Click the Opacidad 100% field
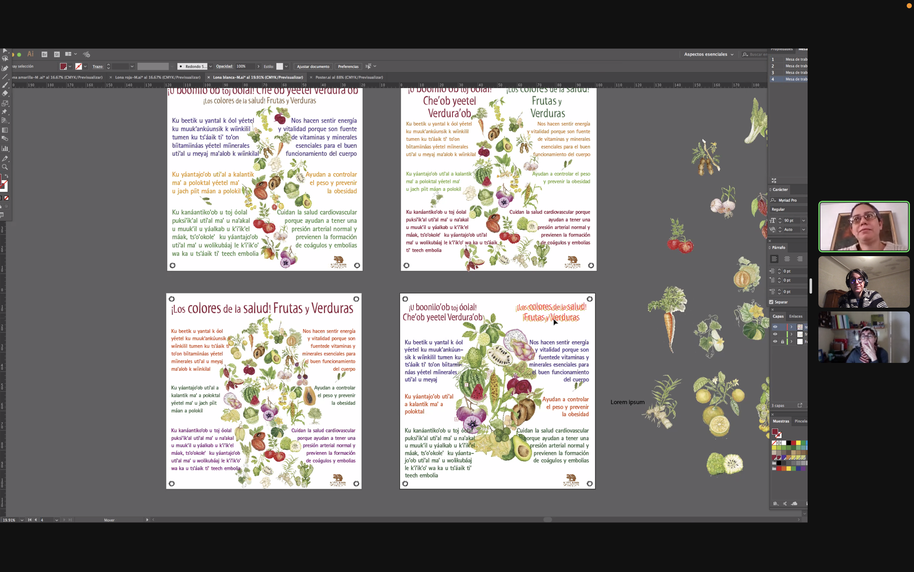Screen dimensions: 914x572 click(x=244, y=66)
